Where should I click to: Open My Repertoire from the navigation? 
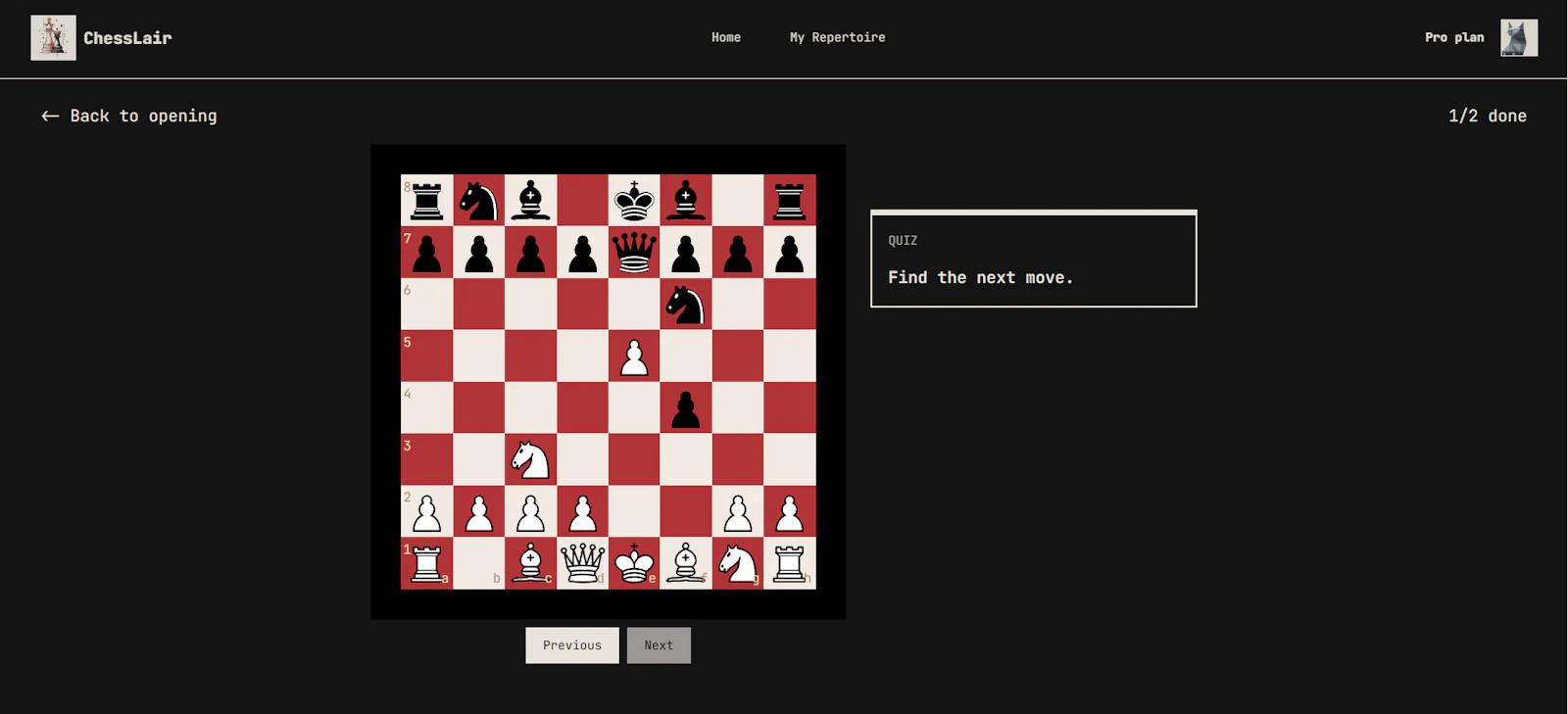(837, 37)
